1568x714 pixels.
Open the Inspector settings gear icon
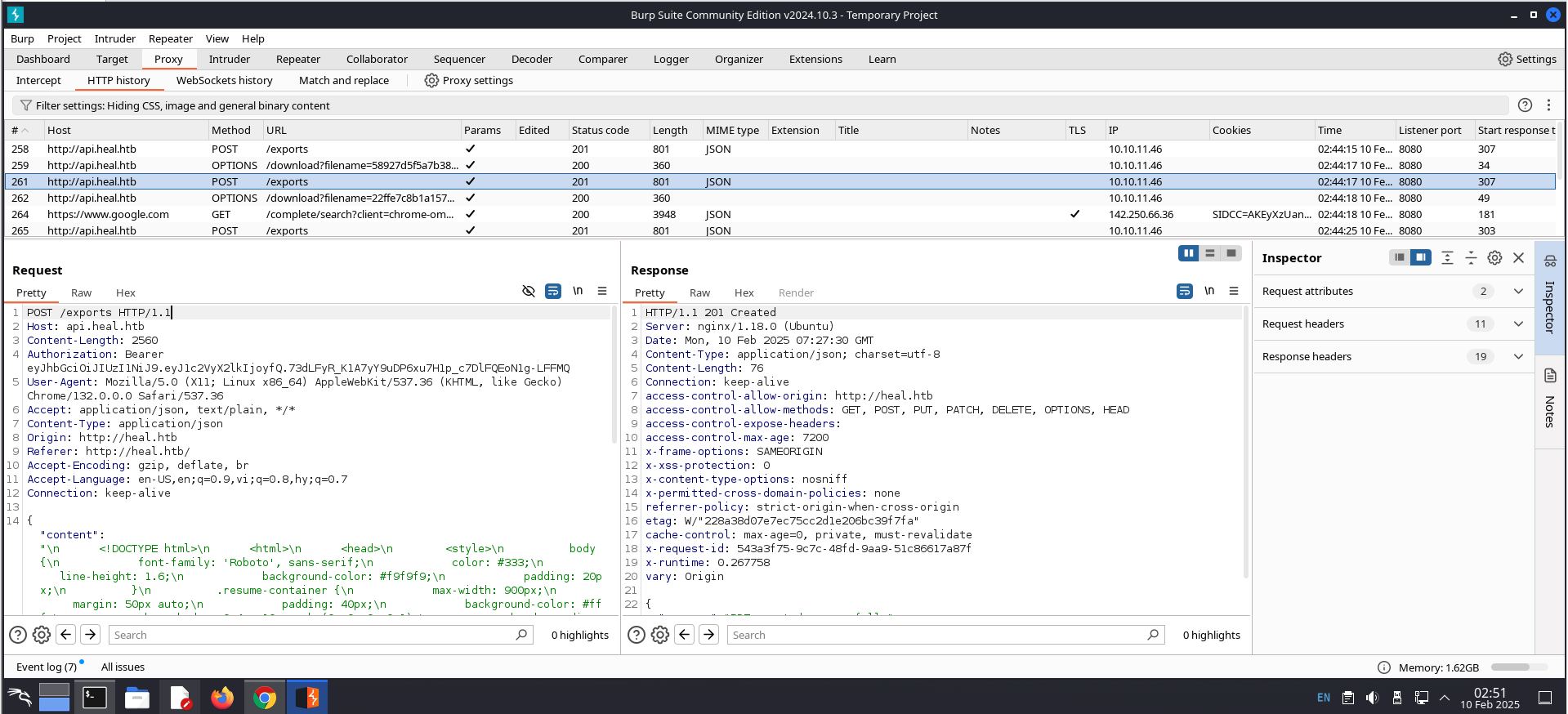click(1494, 258)
